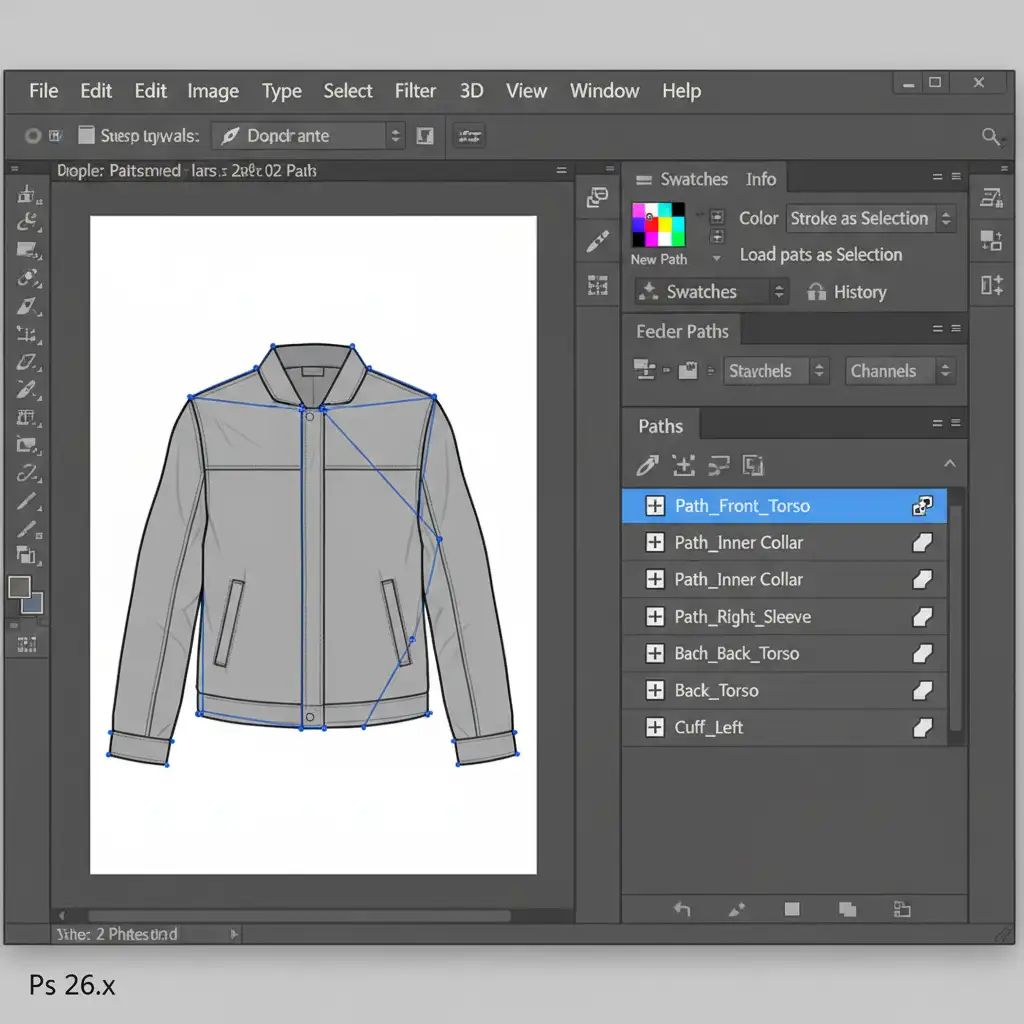This screenshot has height=1024, width=1024.
Task: Toggle the plus box beside Path_Right_Sleeve
Action: point(654,617)
